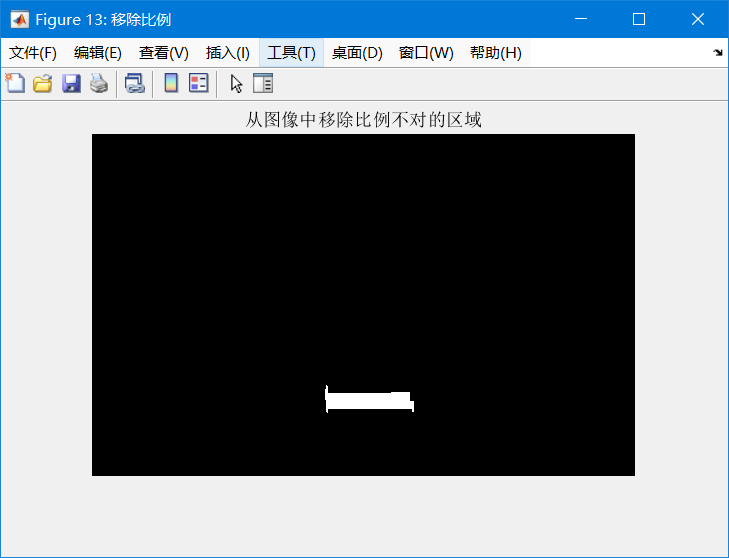Image resolution: width=729 pixels, height=558 pixels.
Task: Click the New Figure icon
Action: 15,84
